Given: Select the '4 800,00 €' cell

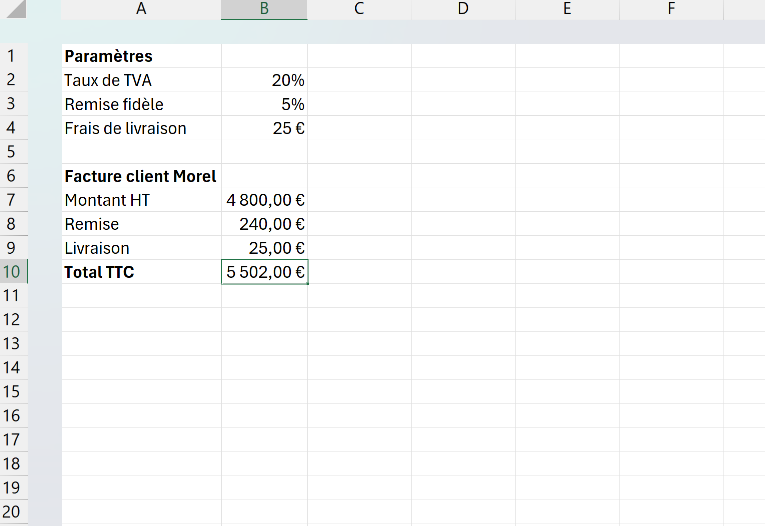Looking at the screenshot, I should pyautogui.click(x=264, y=200).
